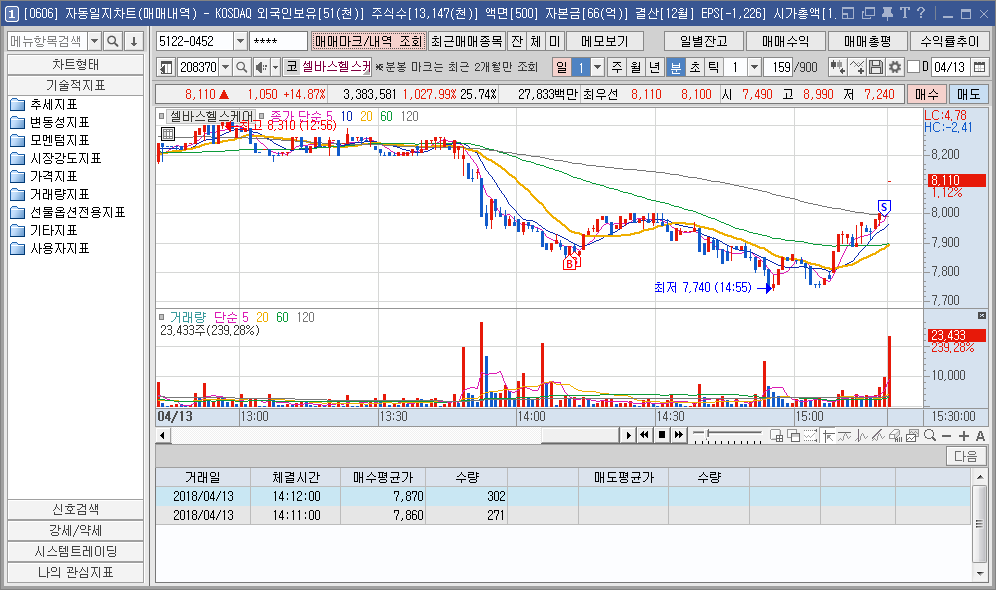This screenshot has height=590, width=996.
Task: Click the title bar help question mark
Action: 921,13
